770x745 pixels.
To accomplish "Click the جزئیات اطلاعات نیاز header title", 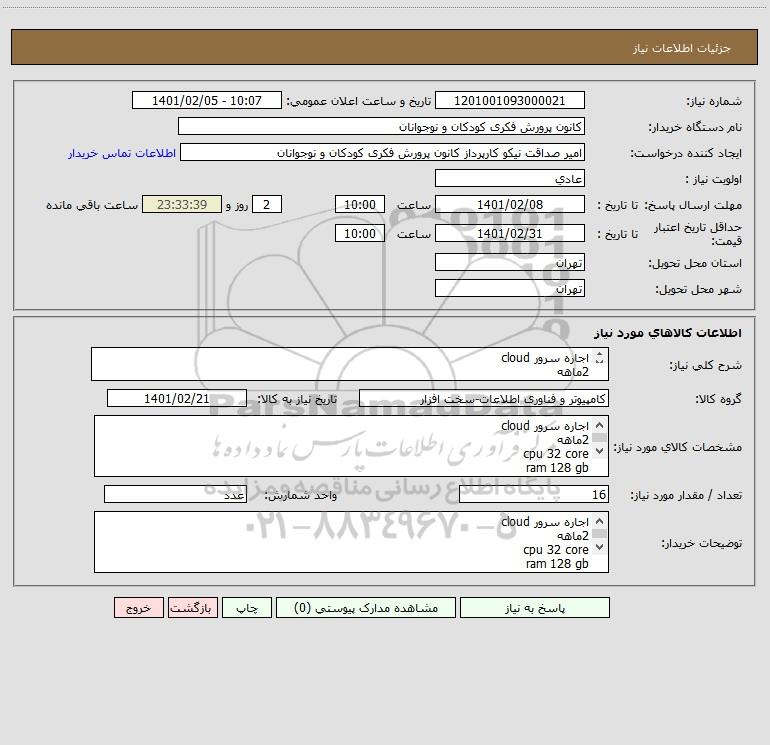I will [x=681, y=48].
